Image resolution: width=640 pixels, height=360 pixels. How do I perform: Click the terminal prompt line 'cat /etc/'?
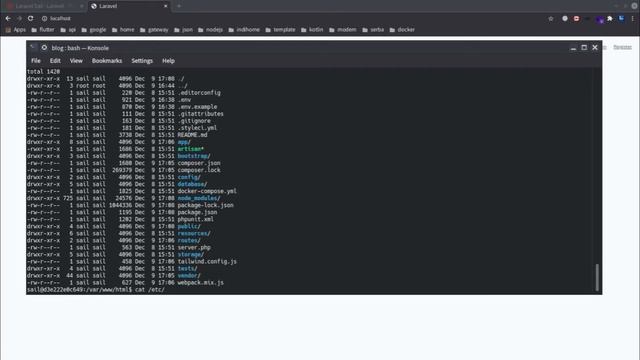tap(96, 290)
